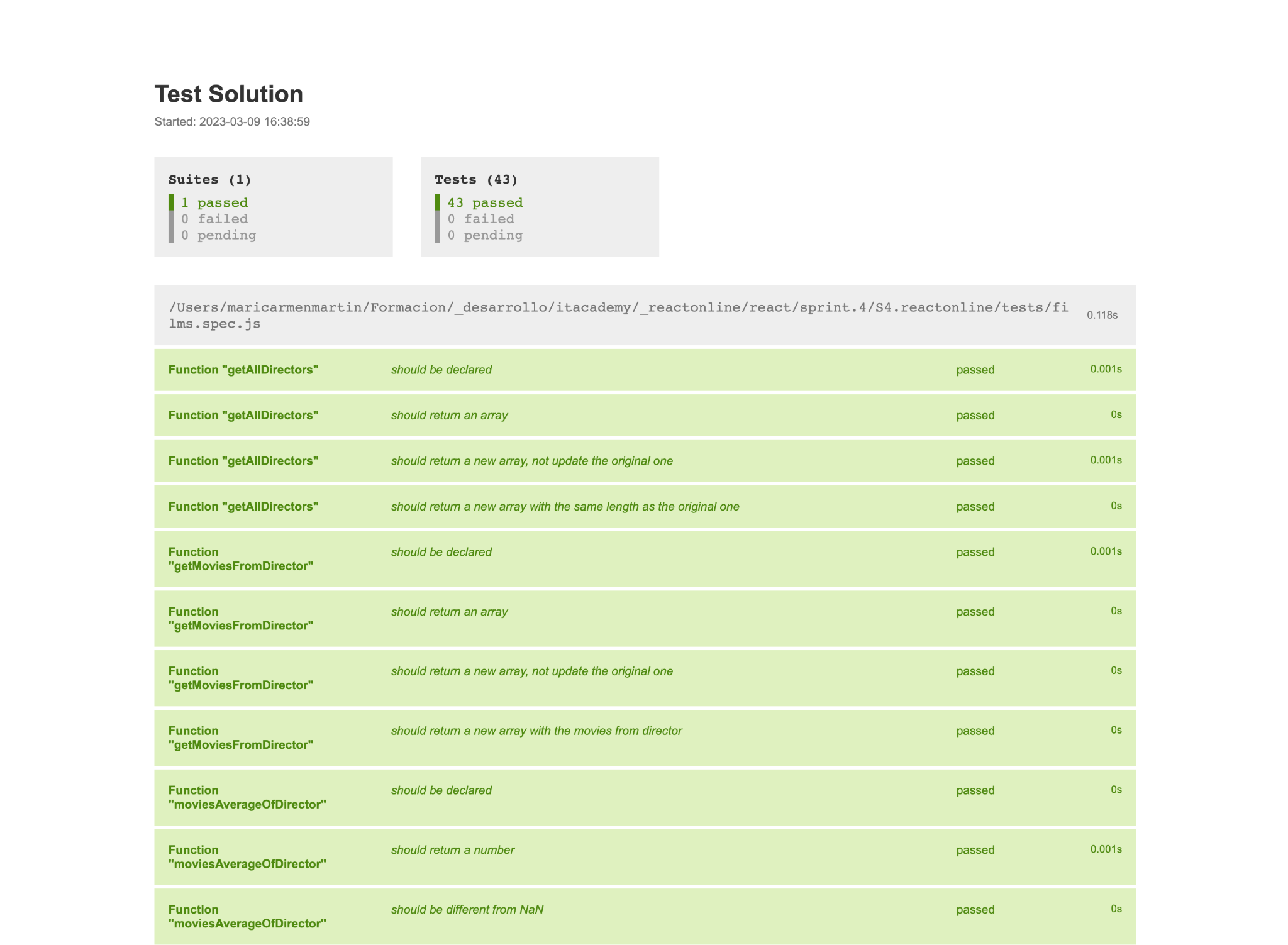Click "0 failed" in the Suites box
Viewport: 1288px width, 945px height.
tap(214, 219)
